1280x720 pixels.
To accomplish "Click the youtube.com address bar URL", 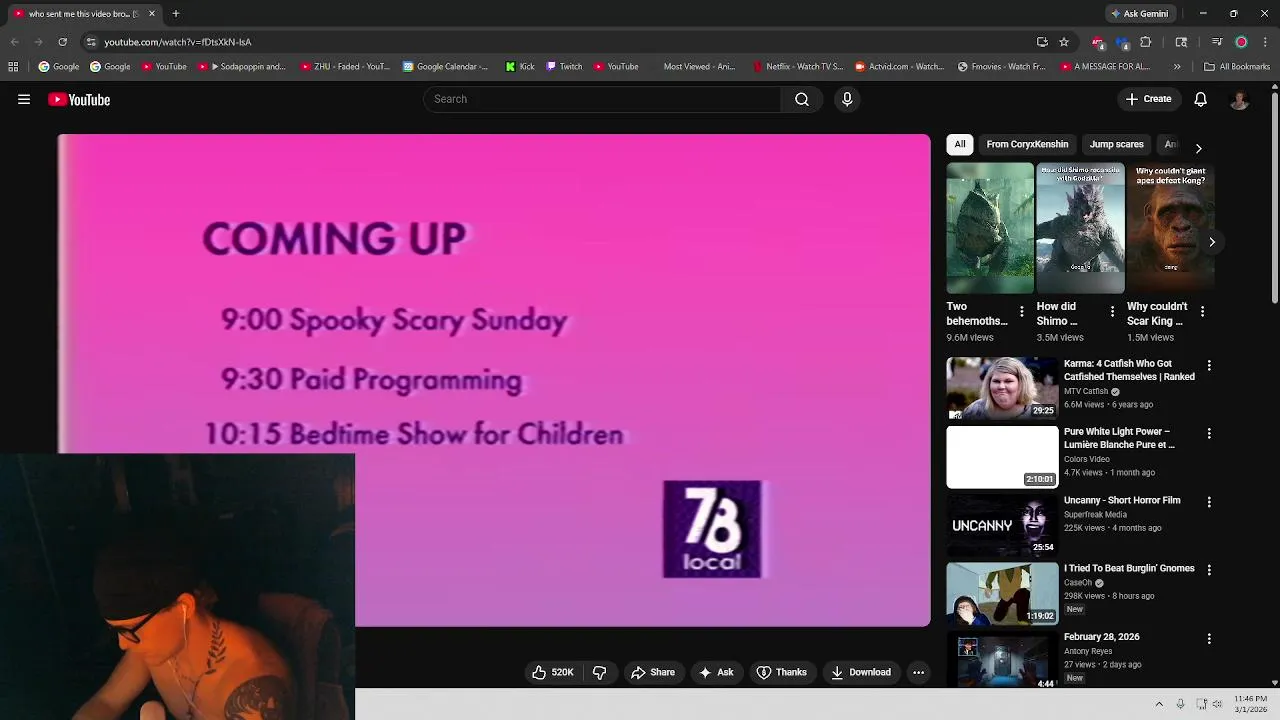I will tap(178, 42).
